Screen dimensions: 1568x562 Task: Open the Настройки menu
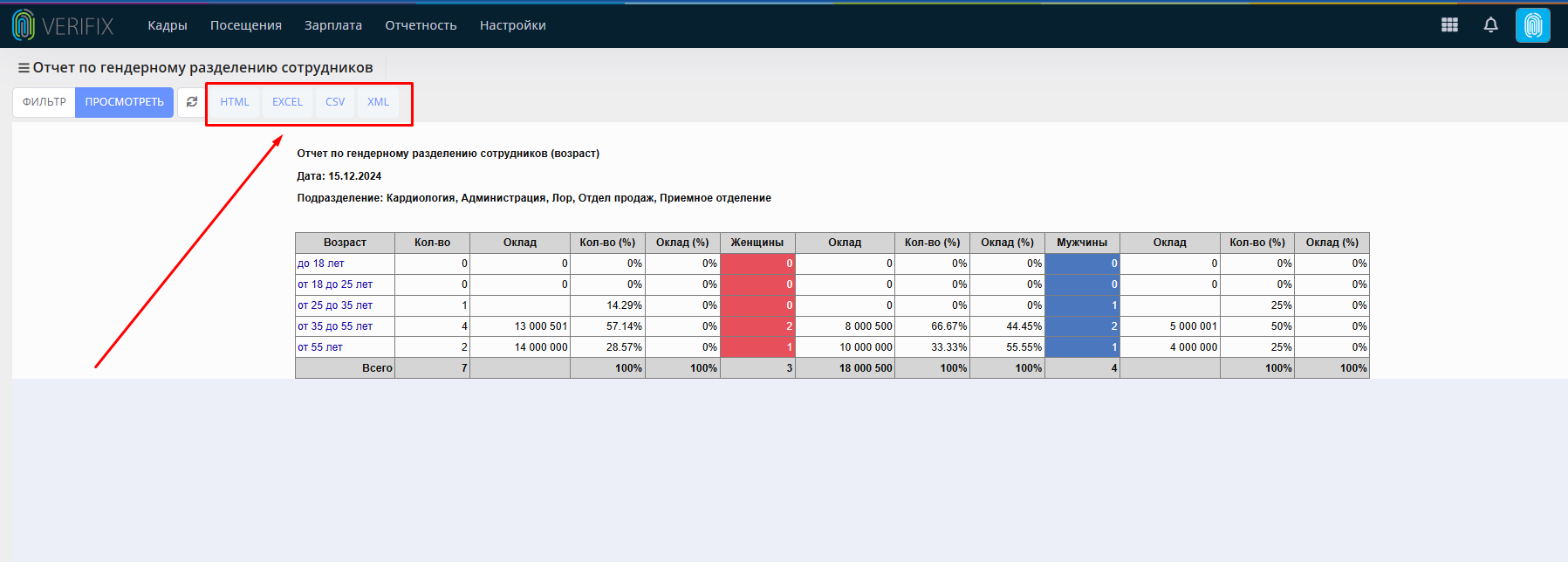coord(513,25)
